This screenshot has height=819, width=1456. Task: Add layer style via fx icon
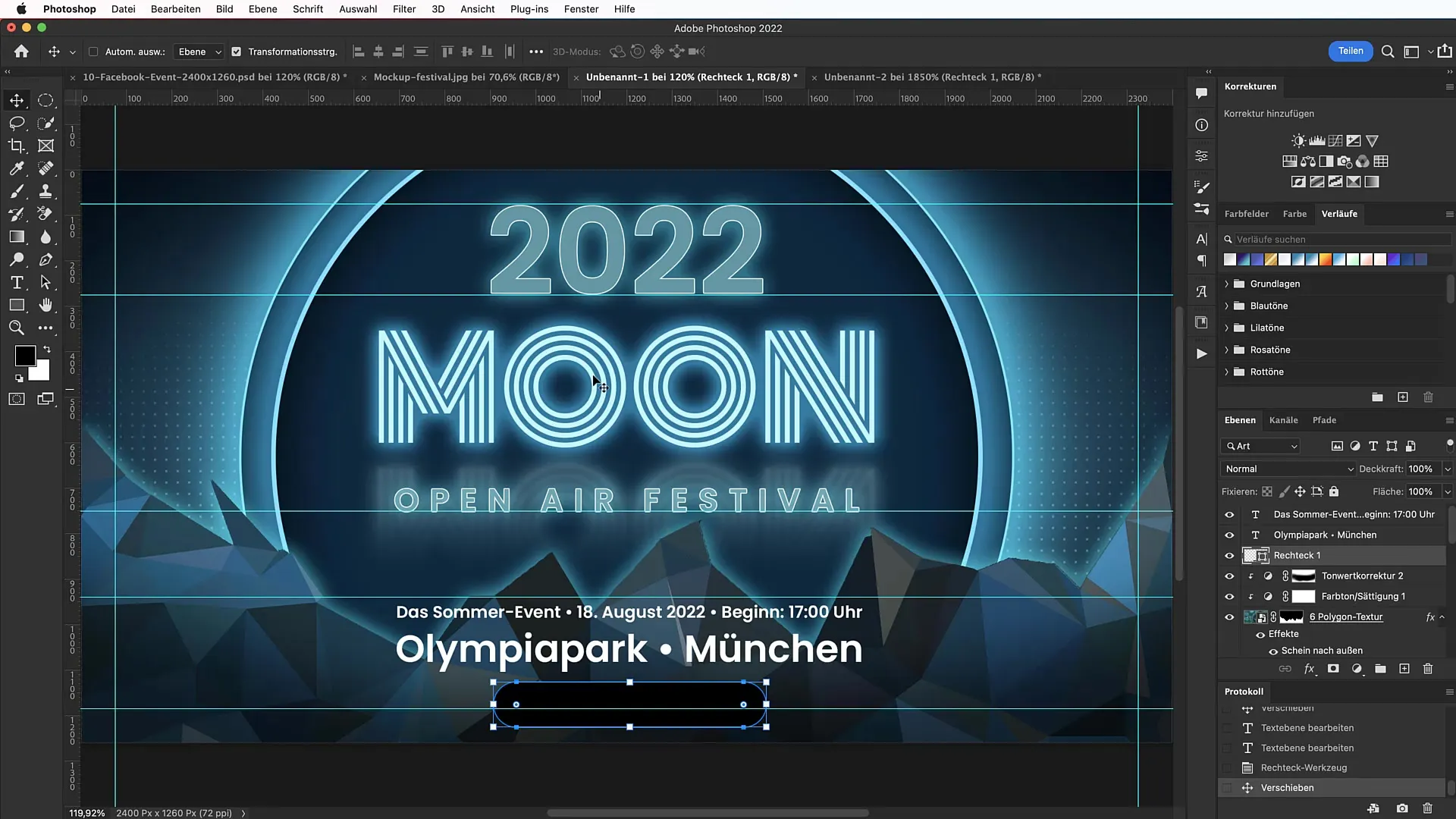click(1309, 669)
